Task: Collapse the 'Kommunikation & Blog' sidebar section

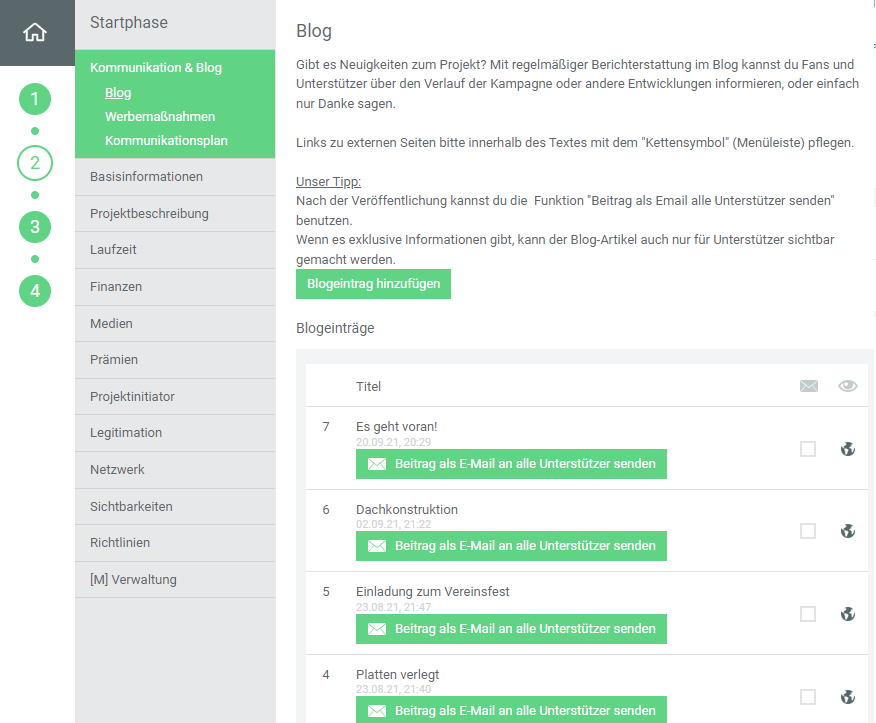Action: click(x=156, y=68)
